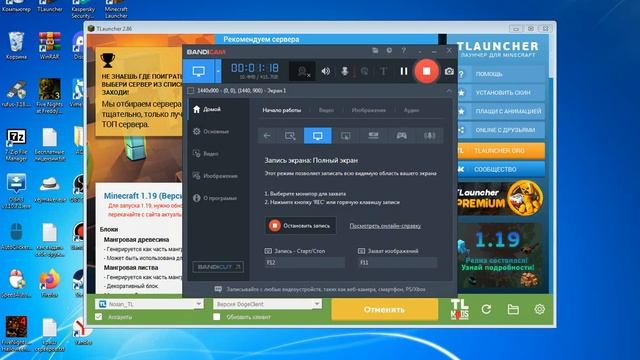Open Основные settings in Bandicam sidebar
The image size is (640, 360).
[x=211, y=131]
